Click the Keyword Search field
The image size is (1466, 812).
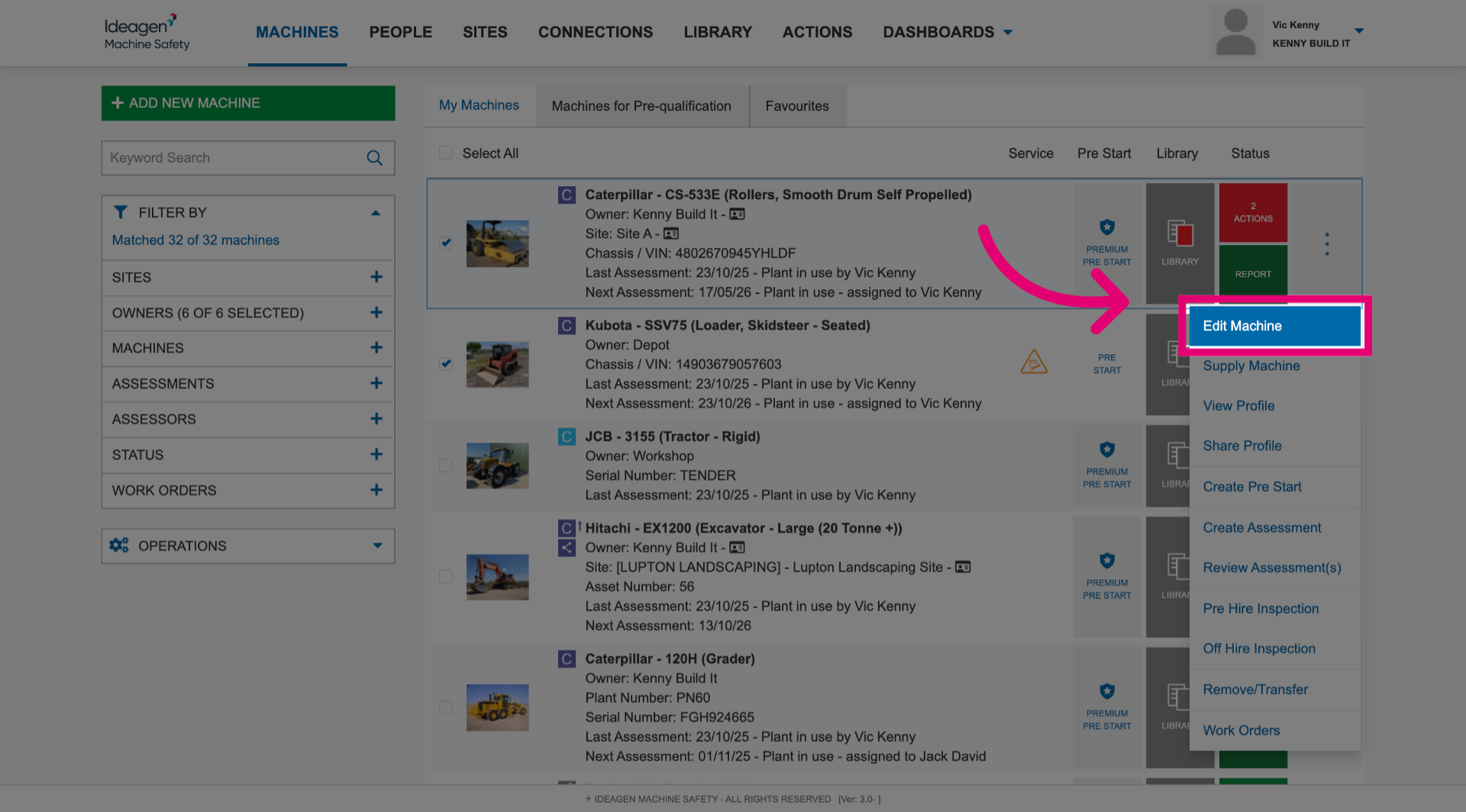point(248,158)
